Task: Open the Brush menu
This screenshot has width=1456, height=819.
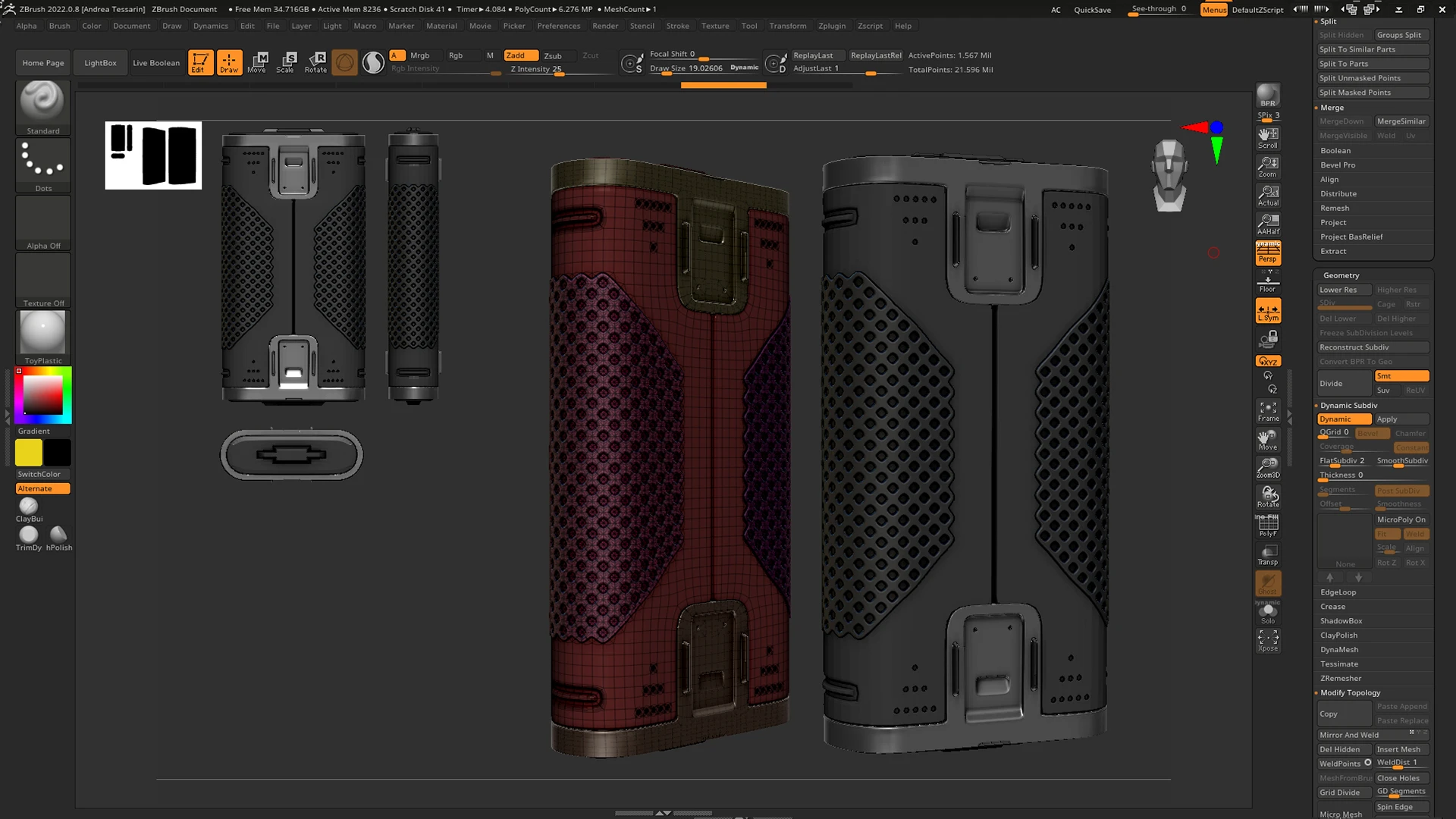Action: [59, 26]
